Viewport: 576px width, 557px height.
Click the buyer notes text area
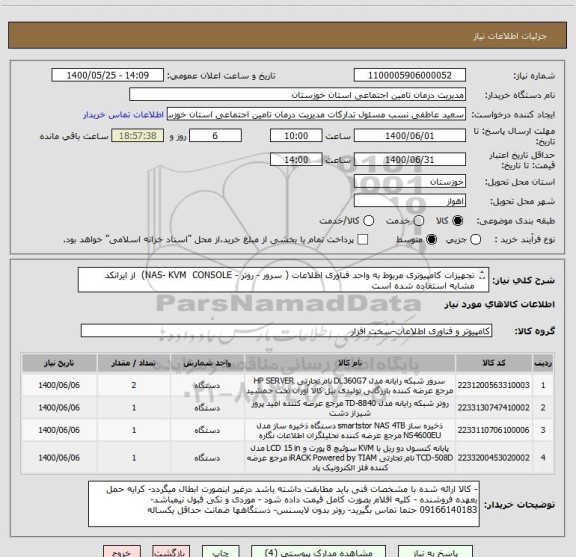[x=284, y=504]
